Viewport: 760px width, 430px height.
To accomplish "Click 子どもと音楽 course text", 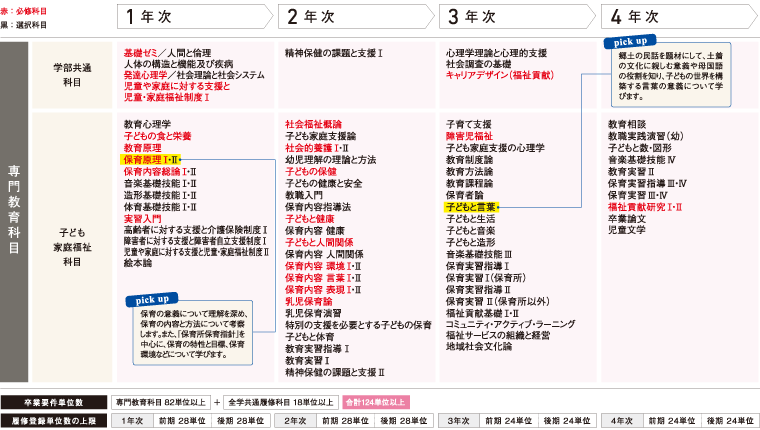I will [471, 231].
